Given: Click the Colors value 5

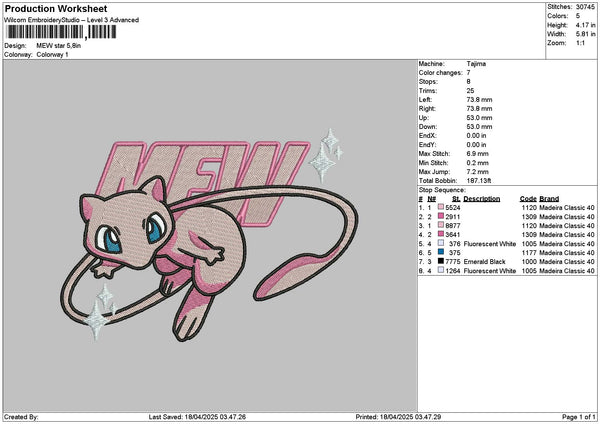Looking at the screenshot, I should (578, 16).
